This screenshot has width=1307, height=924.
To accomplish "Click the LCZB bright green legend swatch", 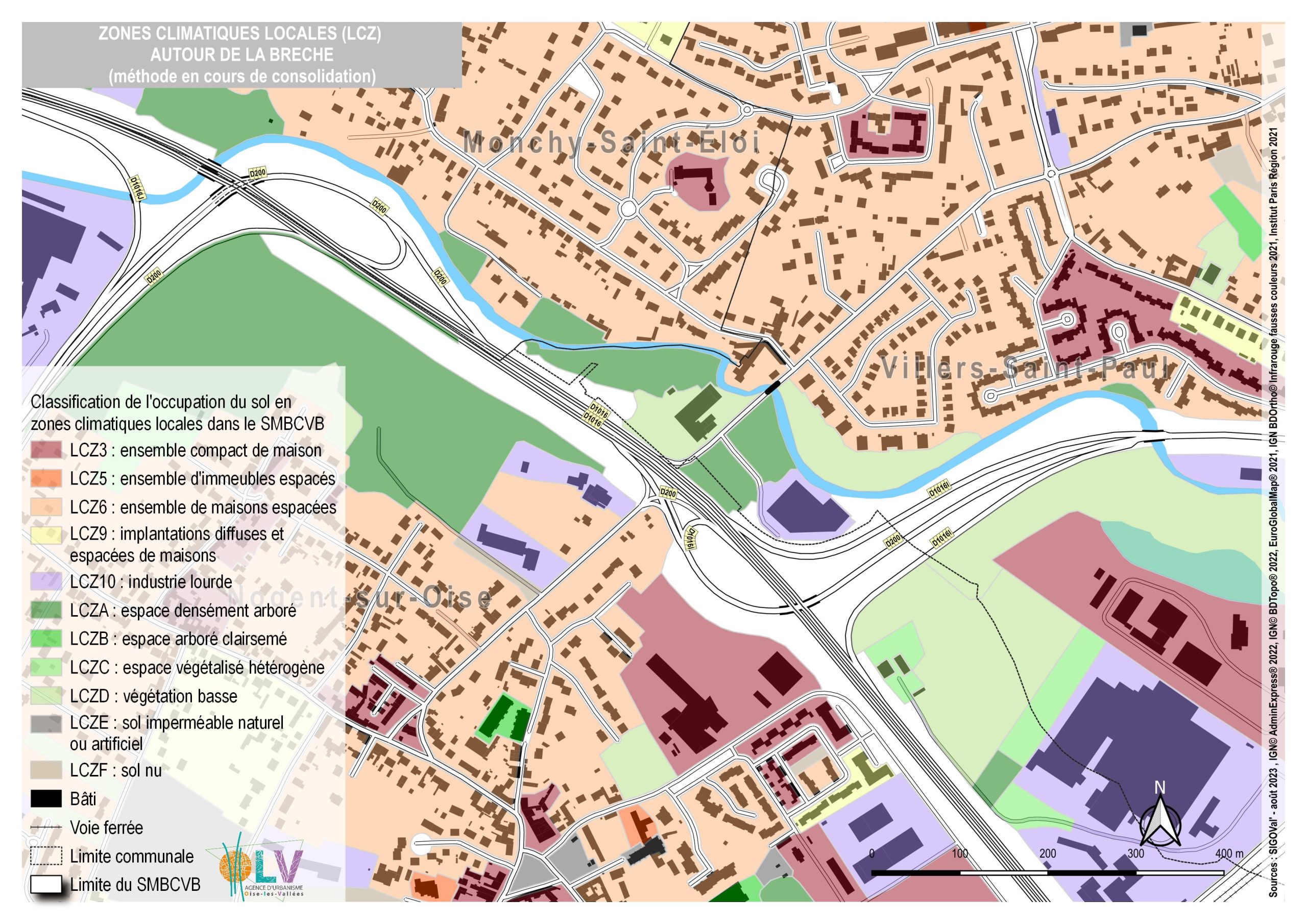I will [x=46, y=639].
